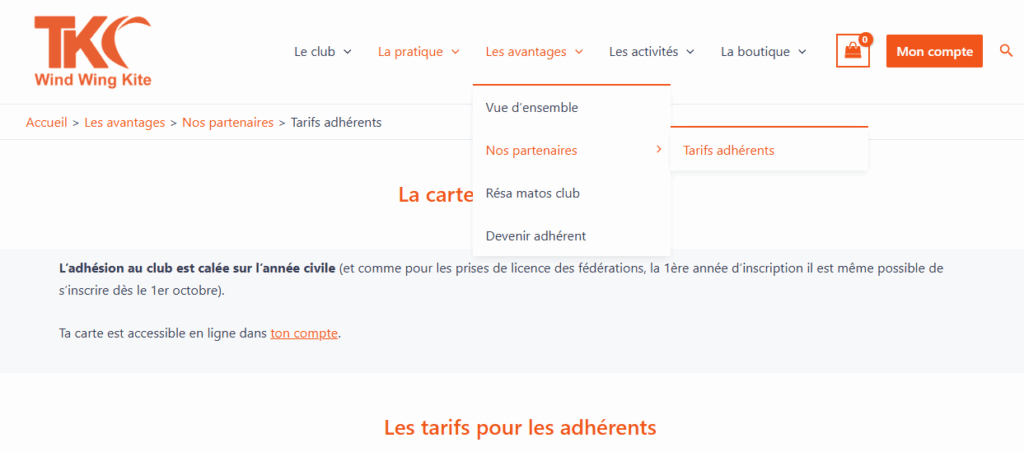
Task: Click the search magnifier icon
Action: (1006, 51)
